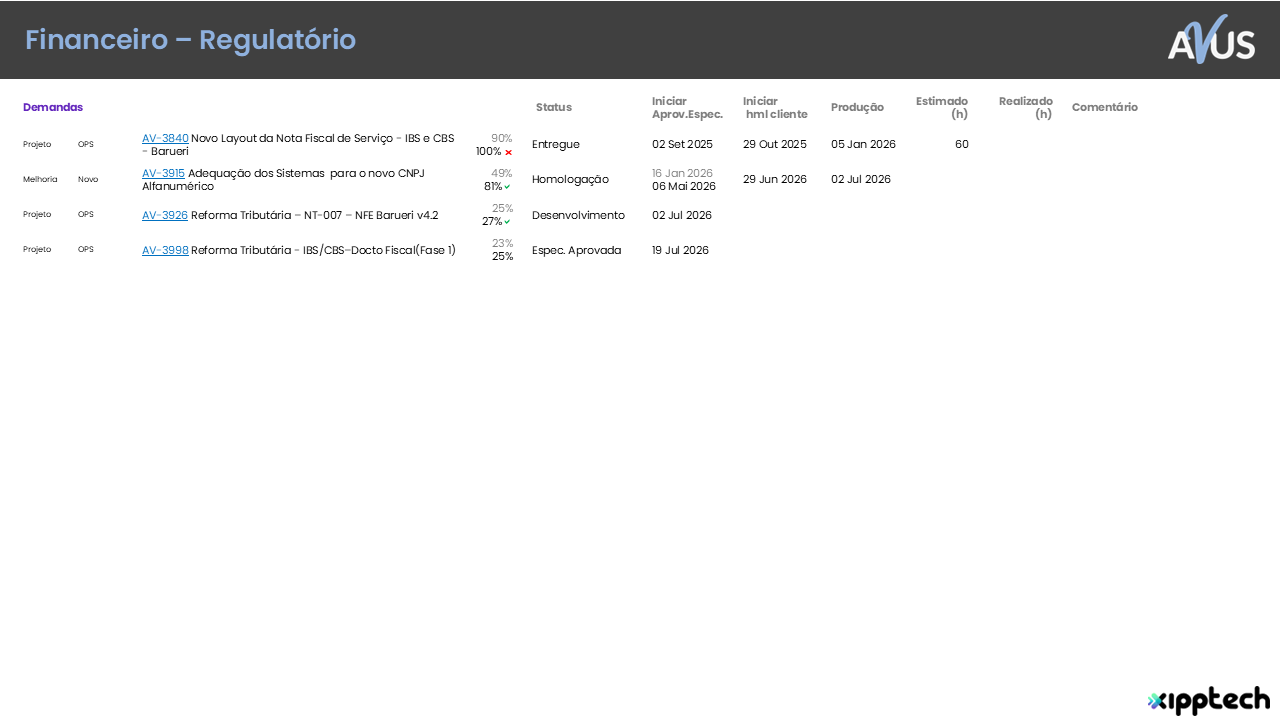This screenshot has height=720, width=1280.
Task: Click the Produção column header
Action: [x=857, y=107]
